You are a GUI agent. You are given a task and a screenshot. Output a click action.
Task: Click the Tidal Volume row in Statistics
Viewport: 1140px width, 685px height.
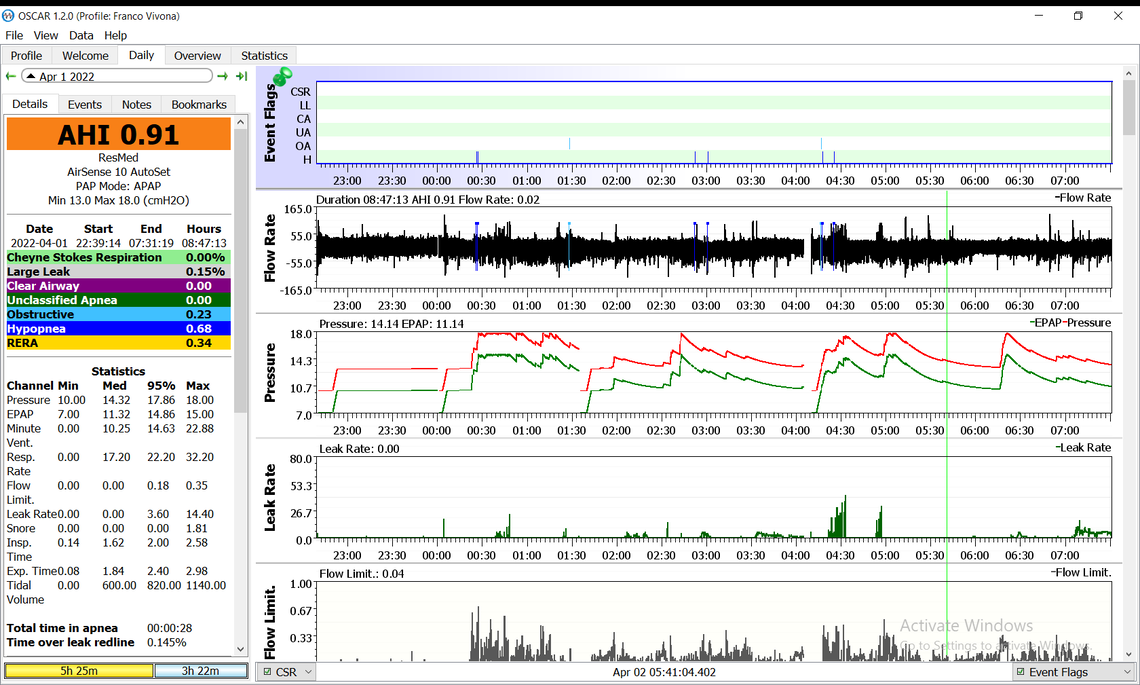pyautogui.click(x=116, y=593)
